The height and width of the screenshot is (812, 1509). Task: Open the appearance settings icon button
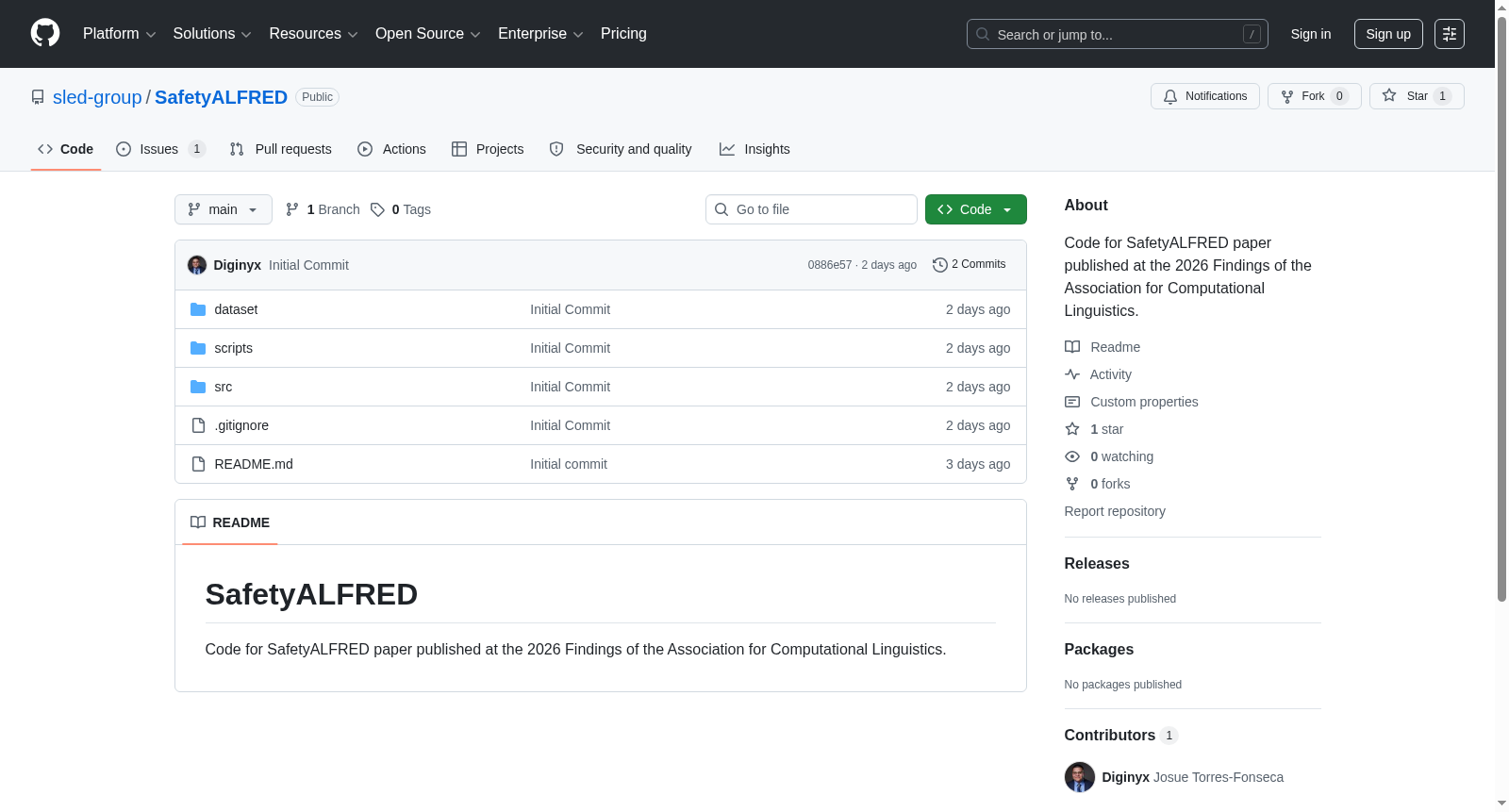[1449, 34]
